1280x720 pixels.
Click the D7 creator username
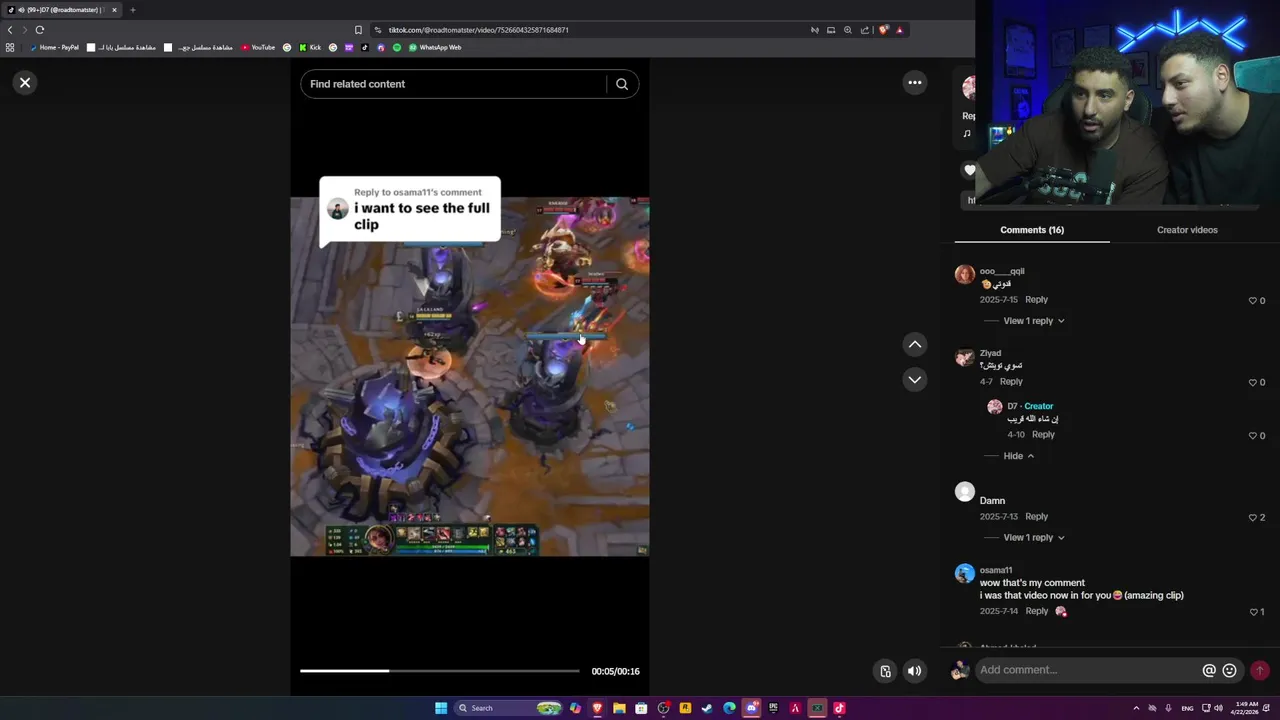pyautogui.click(x=1012, y=406)
